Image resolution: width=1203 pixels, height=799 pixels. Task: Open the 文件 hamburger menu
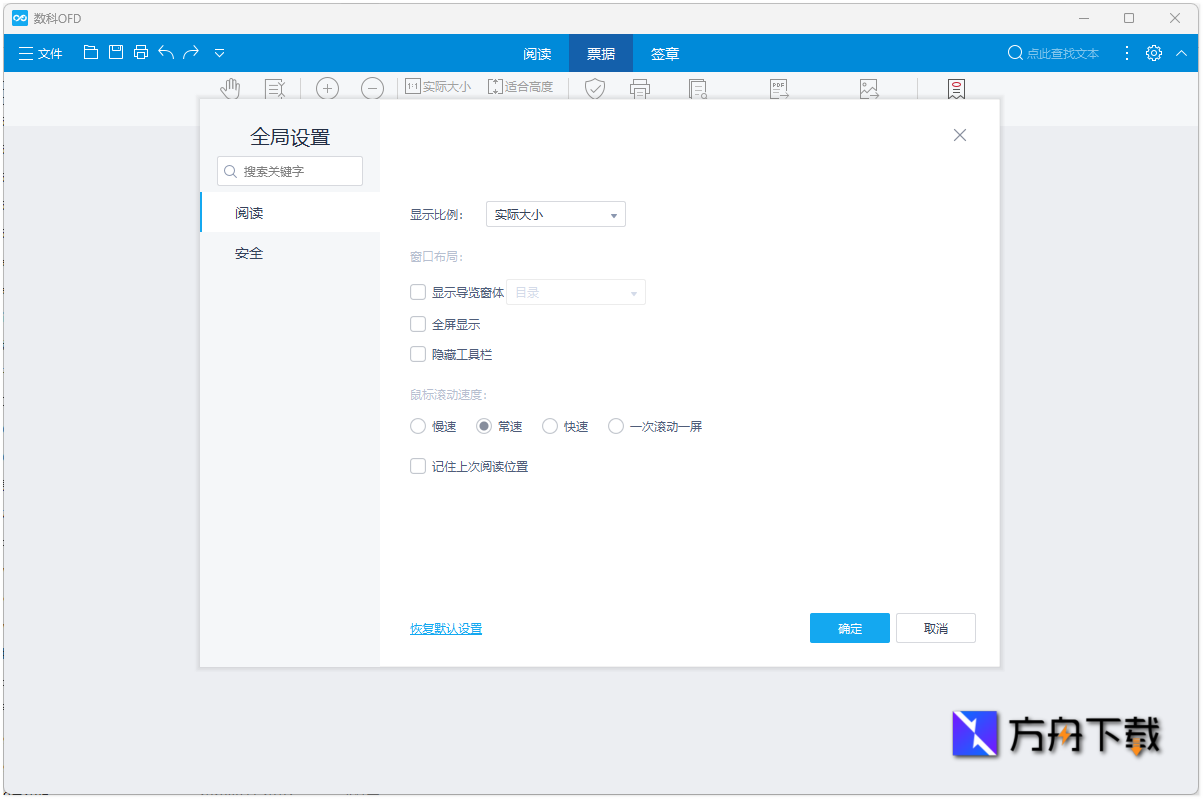point(40,53)
